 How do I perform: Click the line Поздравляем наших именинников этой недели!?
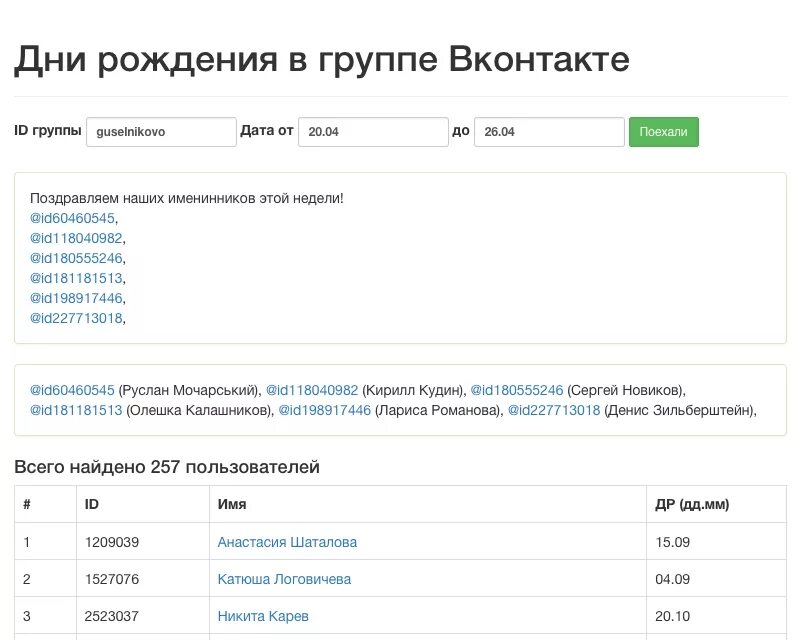click(x=187, y=199)
